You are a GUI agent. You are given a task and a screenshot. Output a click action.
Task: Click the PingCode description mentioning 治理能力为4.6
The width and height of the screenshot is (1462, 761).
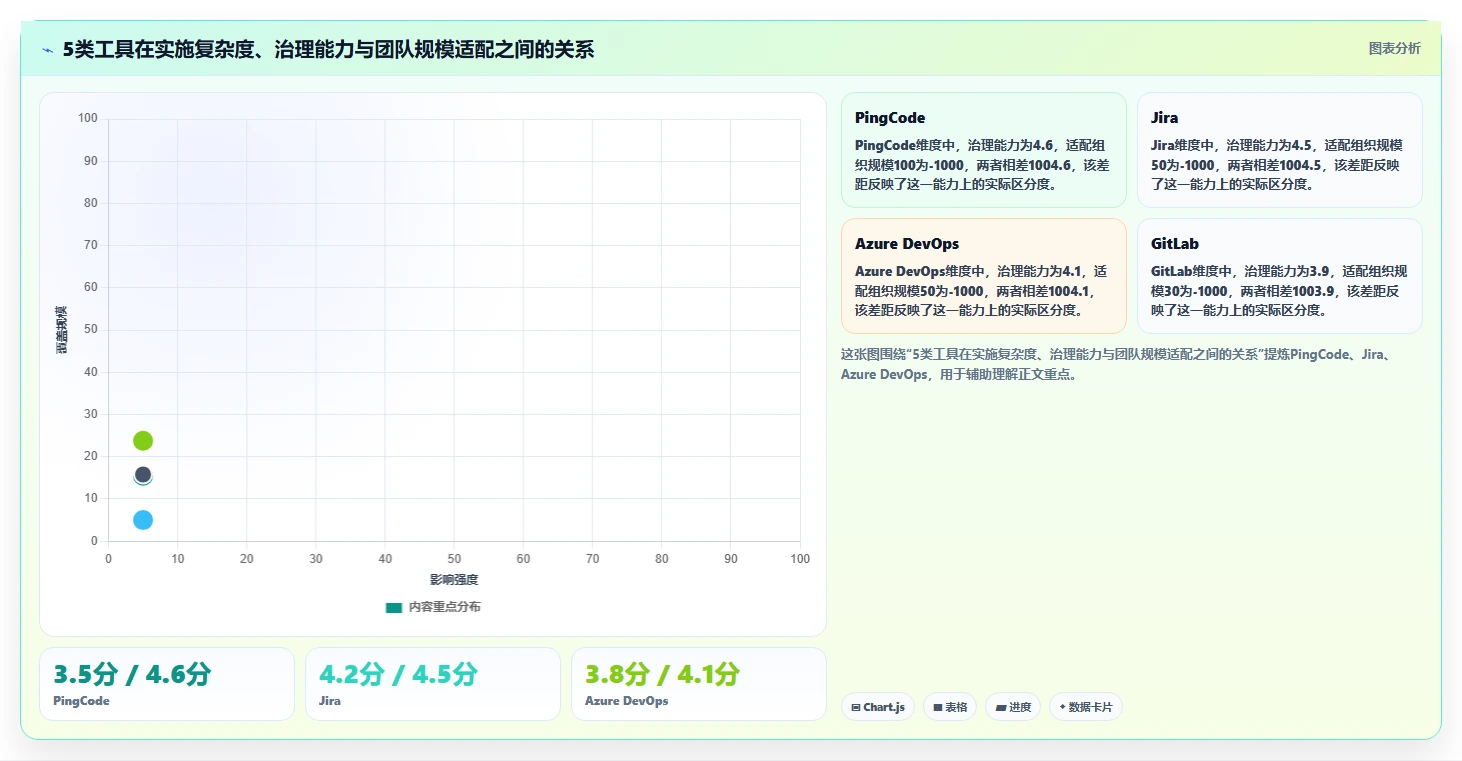[x=983, y=164]
